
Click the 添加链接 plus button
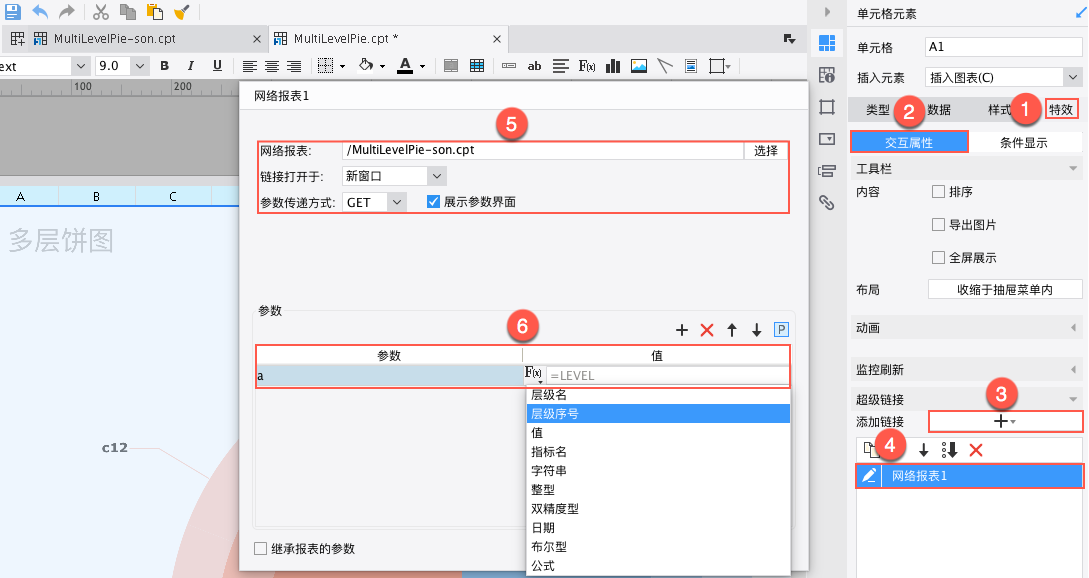click(x=1005, y=421)
